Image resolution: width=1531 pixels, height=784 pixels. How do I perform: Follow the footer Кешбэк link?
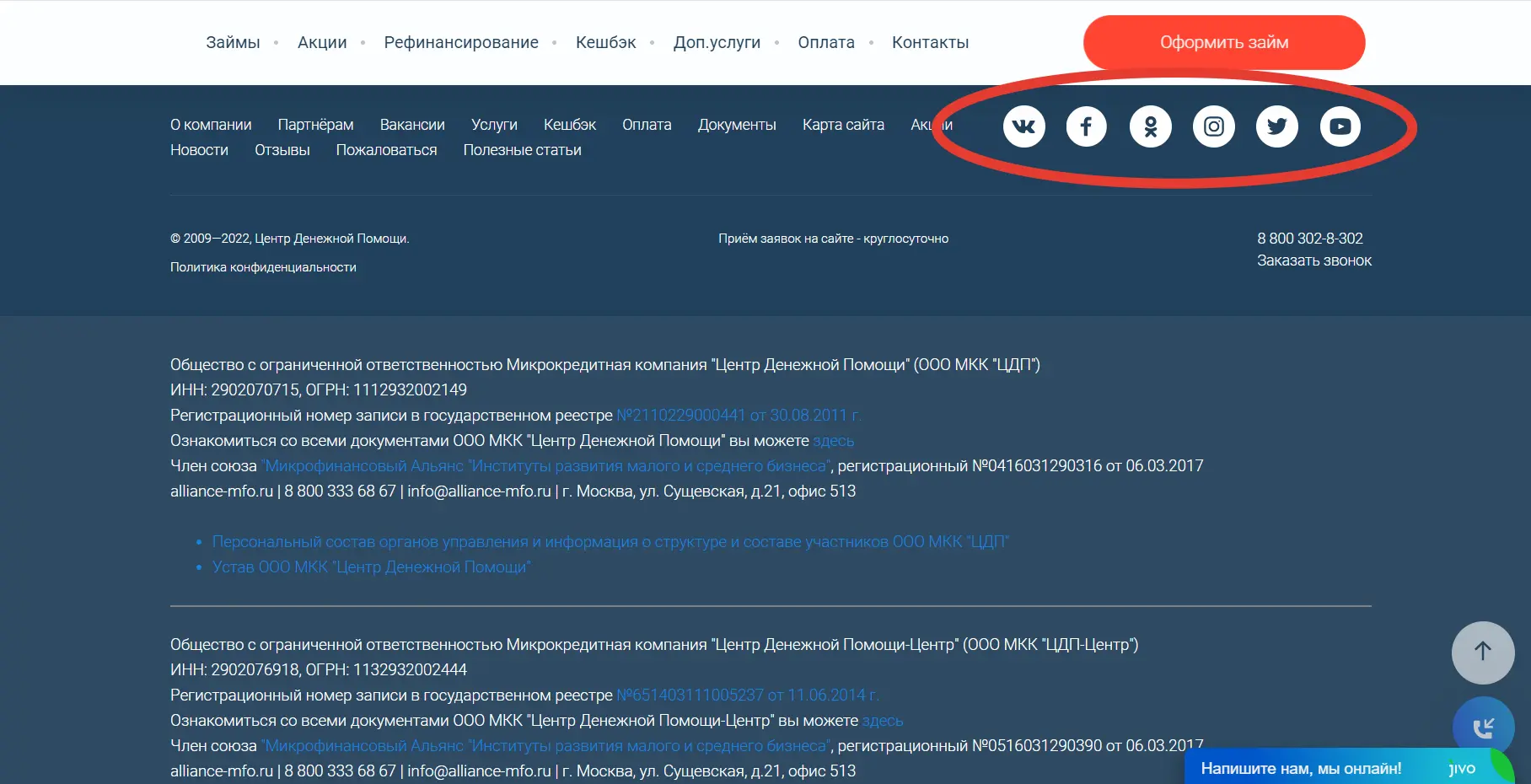click(570, 125)
